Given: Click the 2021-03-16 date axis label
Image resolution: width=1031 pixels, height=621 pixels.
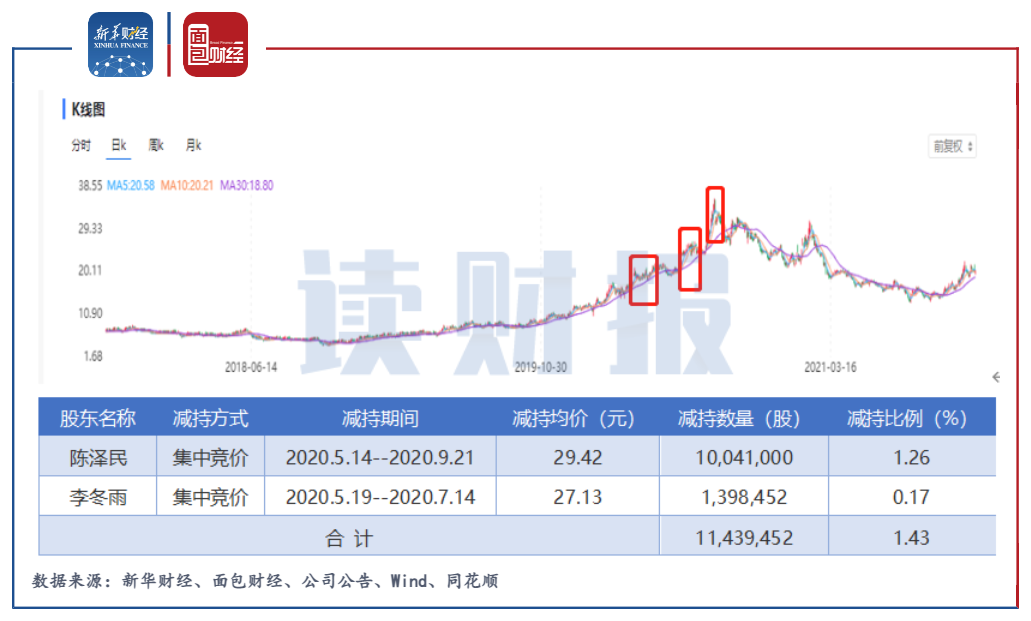Looking at the screenshot, I should coord(830,367).
